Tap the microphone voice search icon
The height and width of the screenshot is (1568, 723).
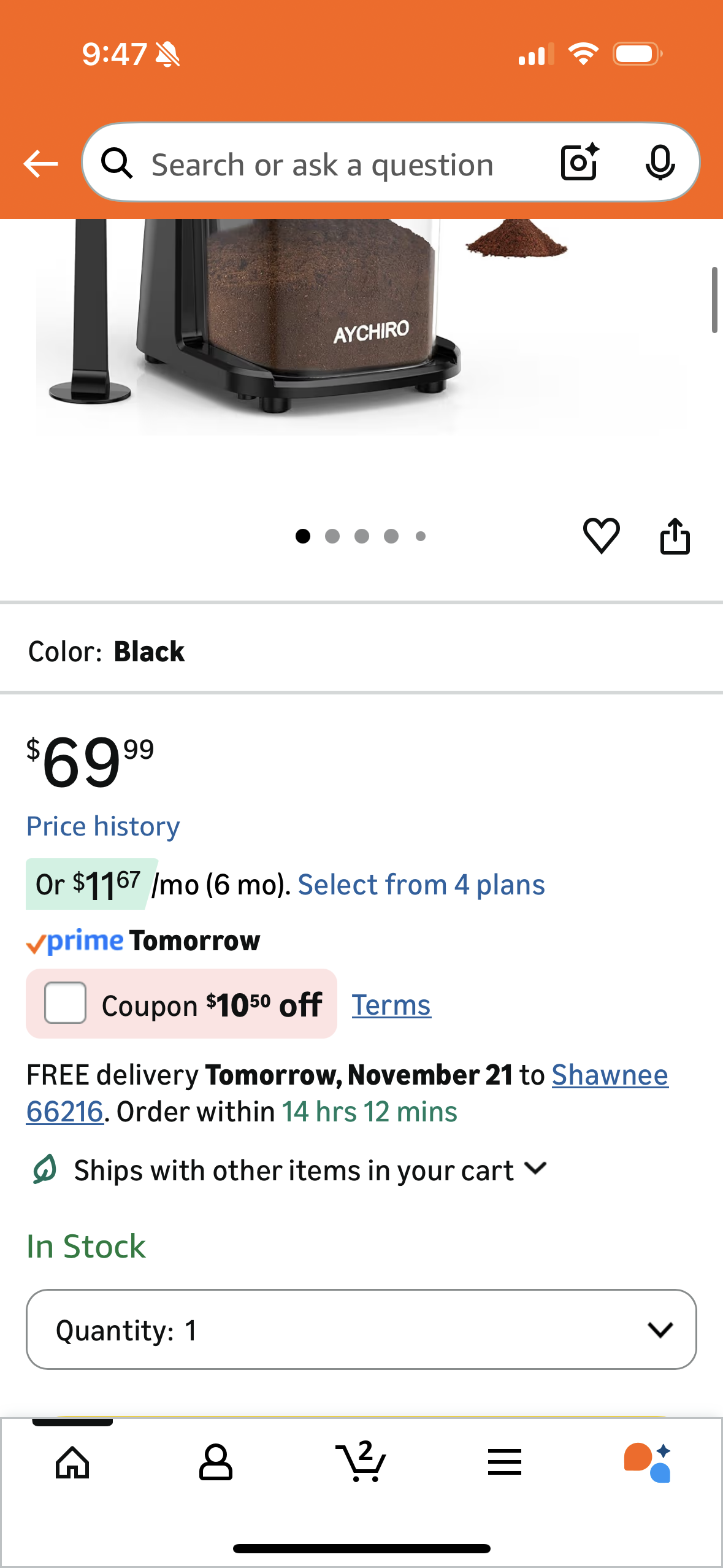pos(660,163)
